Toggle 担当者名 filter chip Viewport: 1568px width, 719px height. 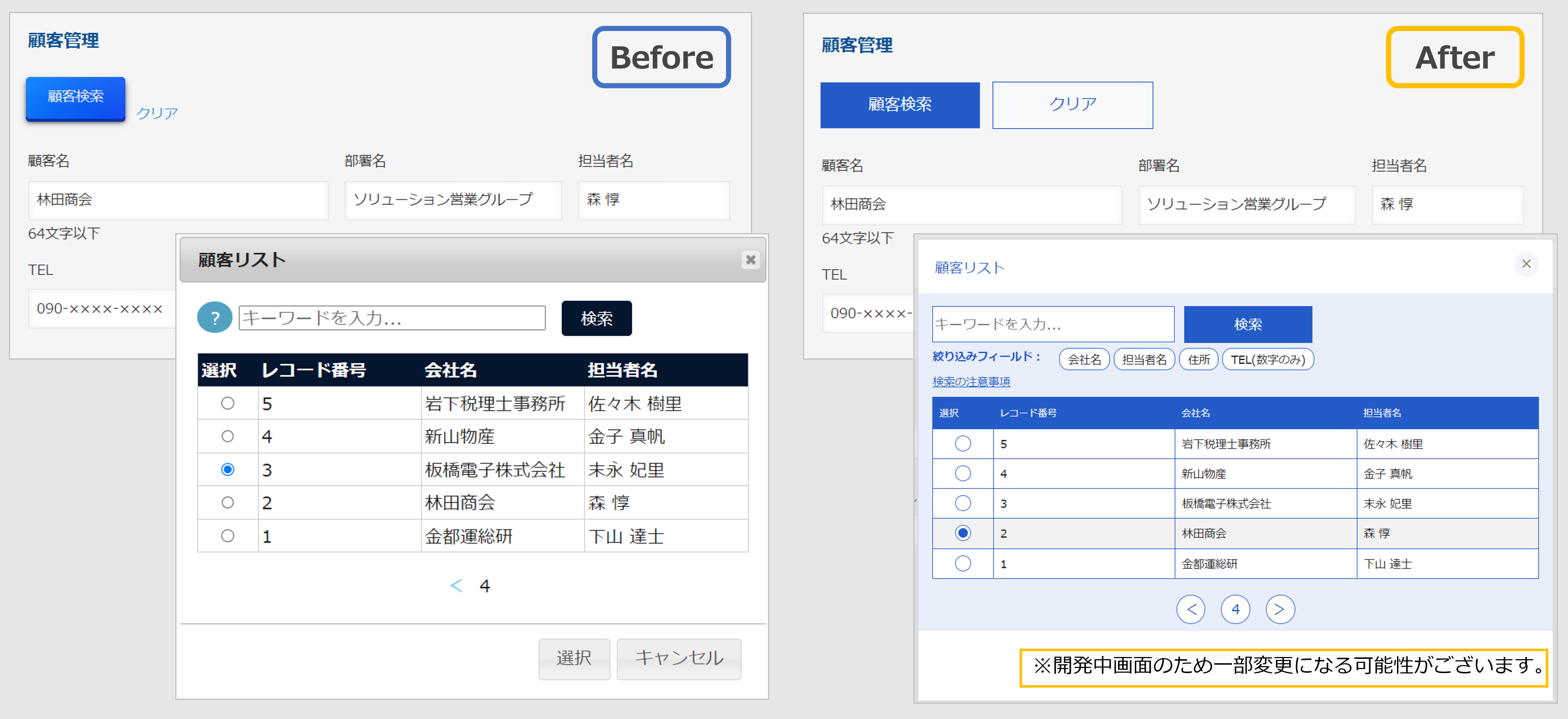point(1144,359)
